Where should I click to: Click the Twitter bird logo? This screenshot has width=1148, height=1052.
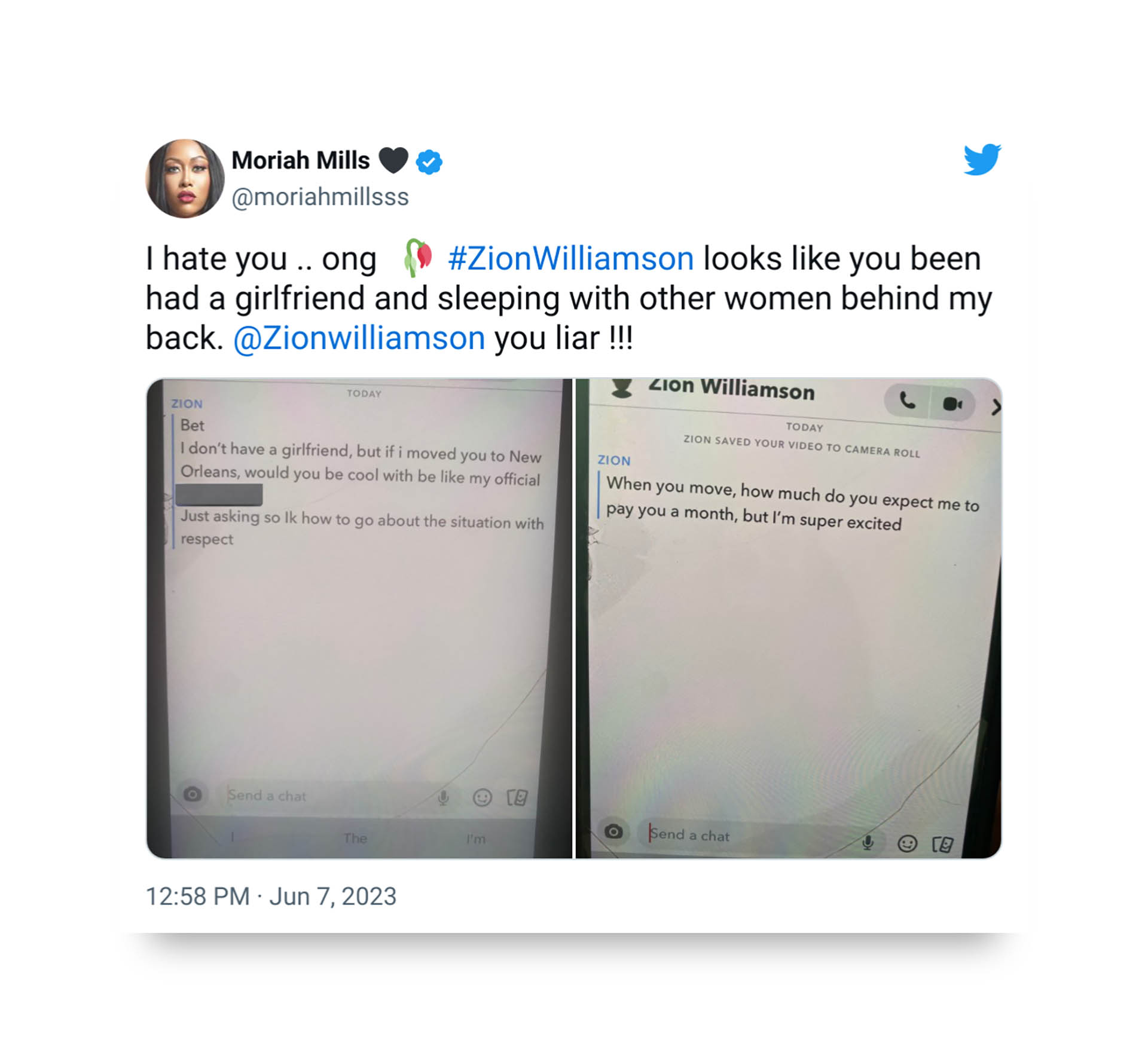tap(982, 159)
